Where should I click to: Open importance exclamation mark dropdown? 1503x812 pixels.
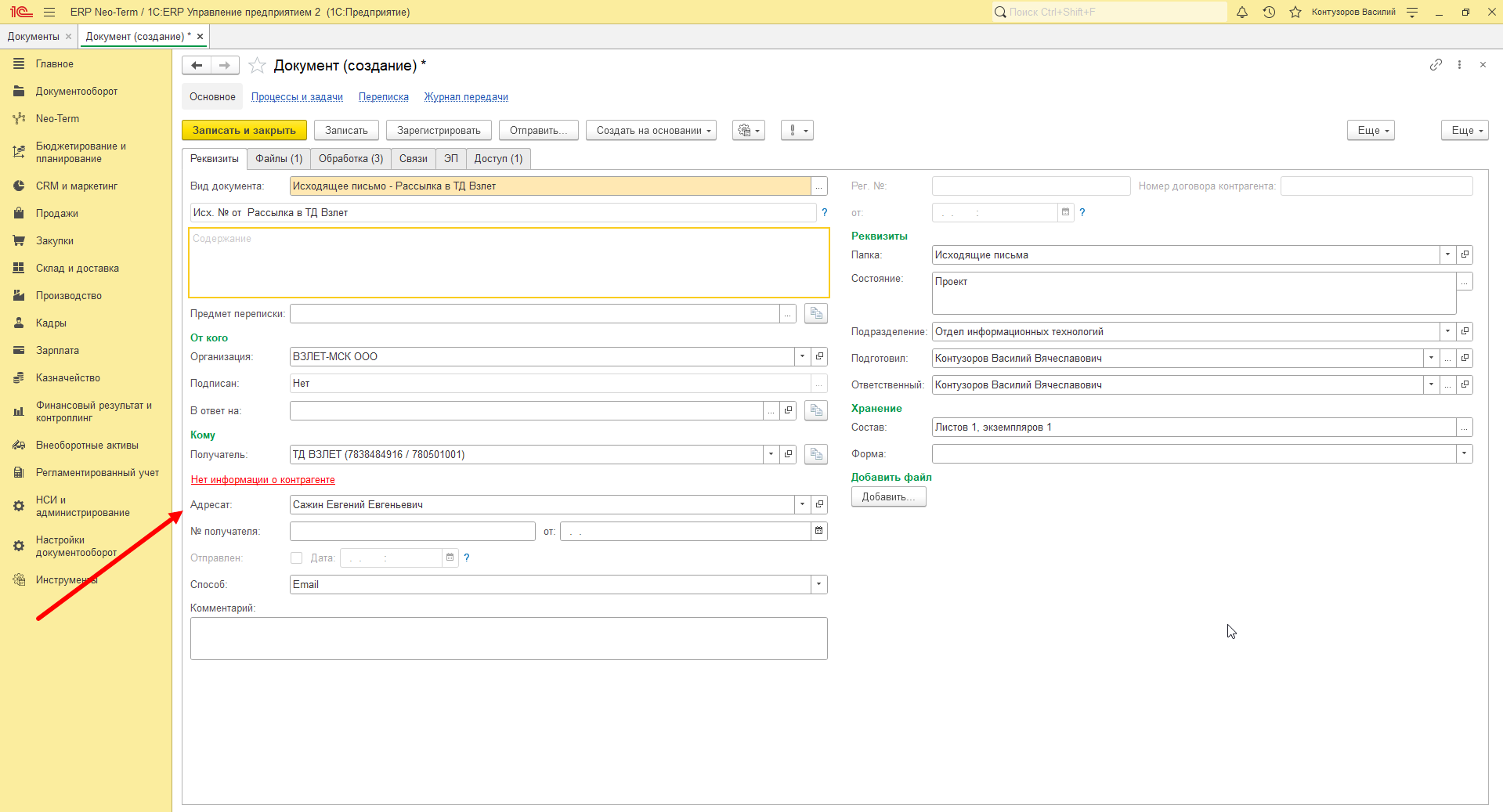[x=797, y=130]
